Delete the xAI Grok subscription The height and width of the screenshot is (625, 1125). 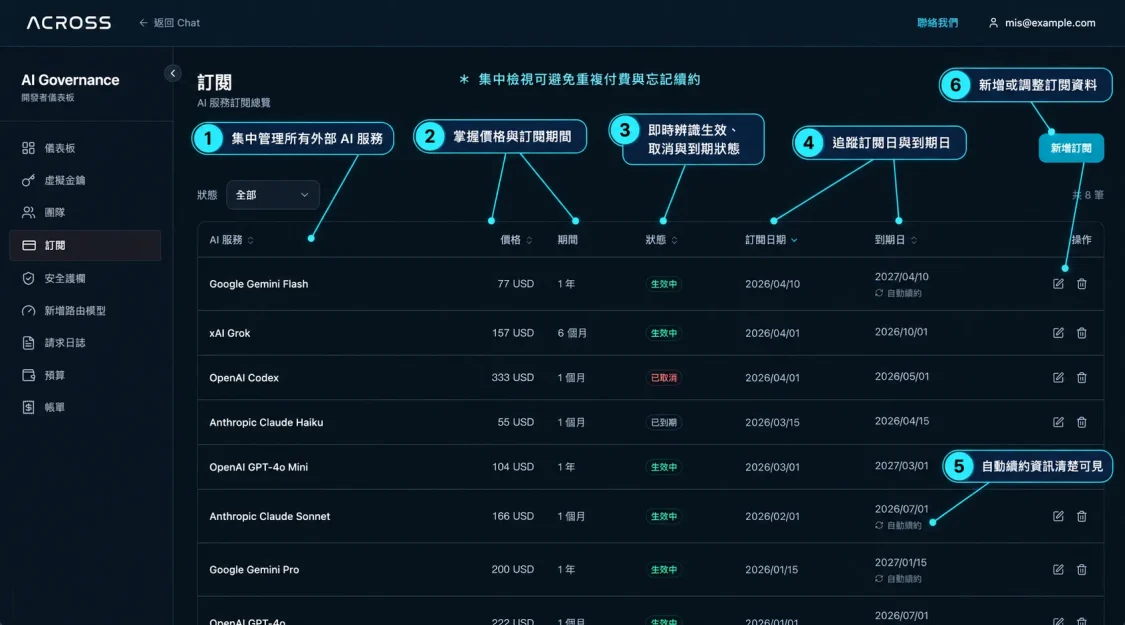pyautogui.click(x=1081, y=333)
